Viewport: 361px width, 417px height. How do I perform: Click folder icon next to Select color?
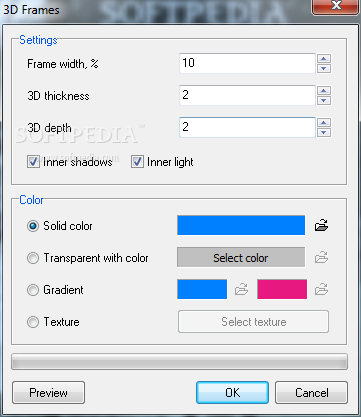click(x=321, y=257)
